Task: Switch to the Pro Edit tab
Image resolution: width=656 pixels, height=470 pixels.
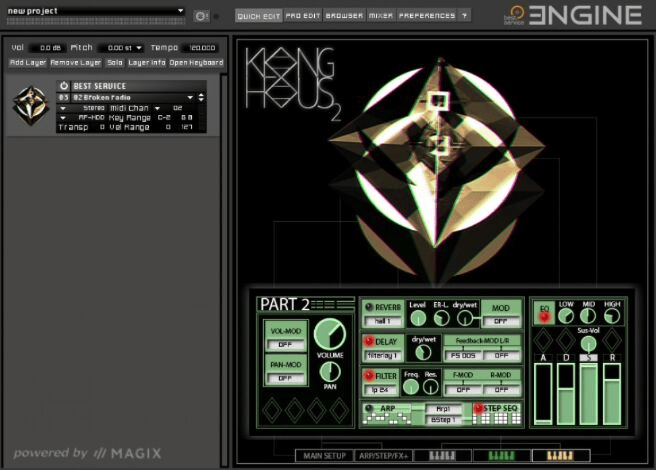Action: 302,16
